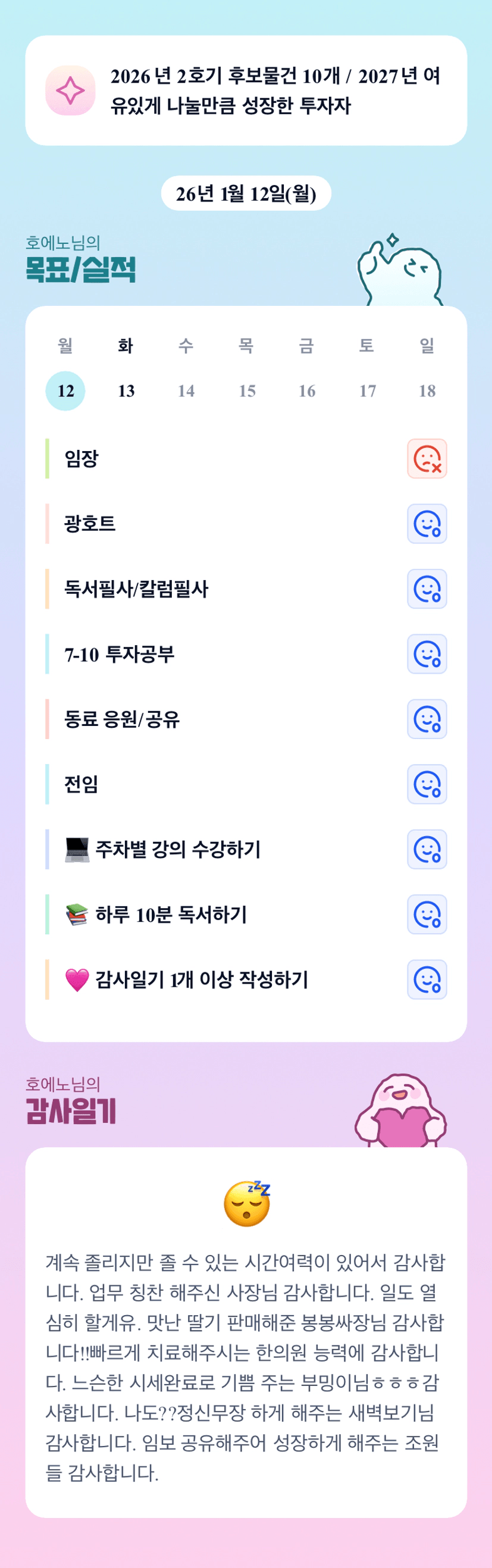Select Sunday the 18th in week calendar
Image resolution: width=492 pixels, height=1568 pixels.
427,391
